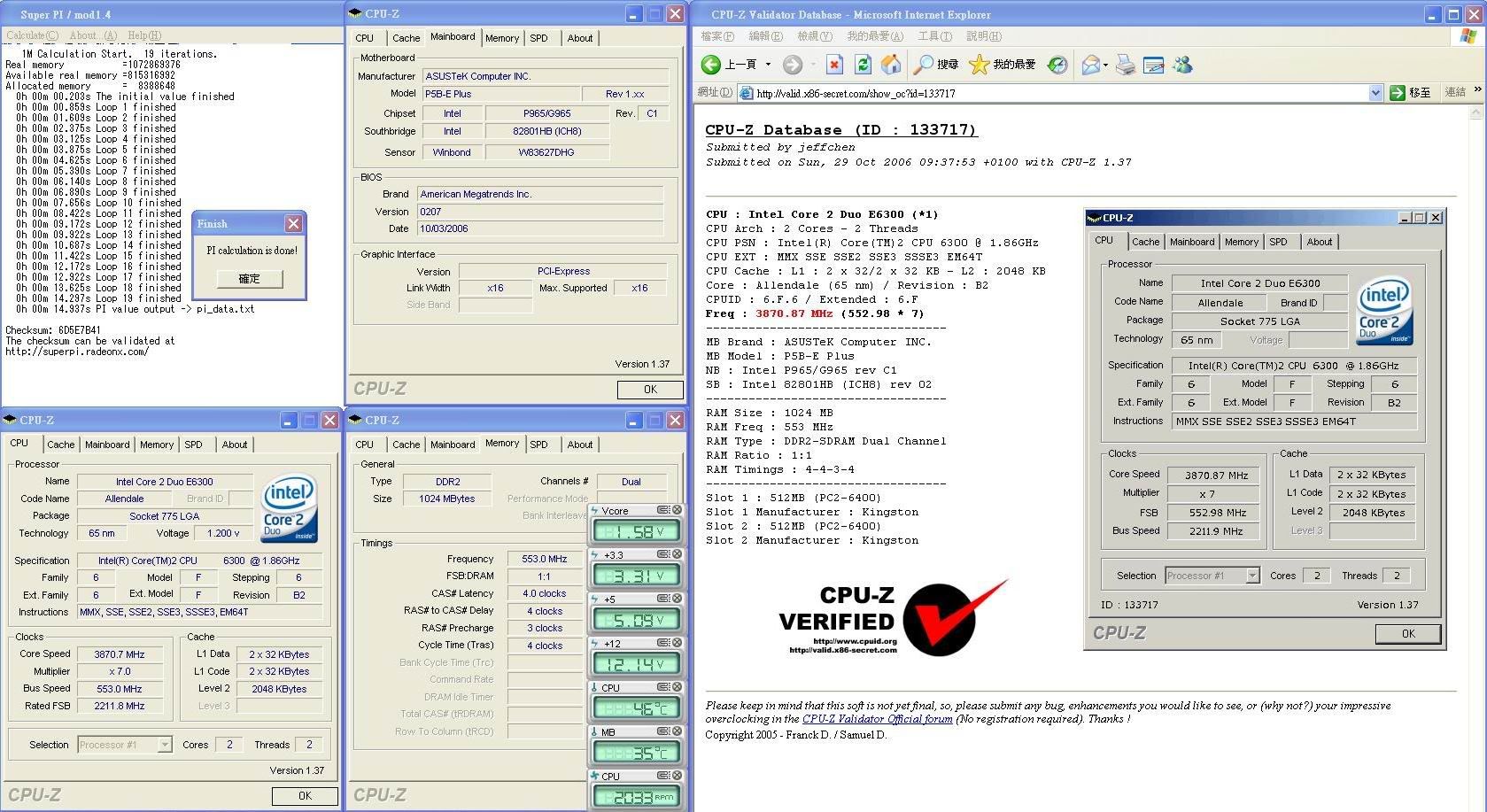
Task: Close the Vcore sensor widget
Action: coord(677,510)
